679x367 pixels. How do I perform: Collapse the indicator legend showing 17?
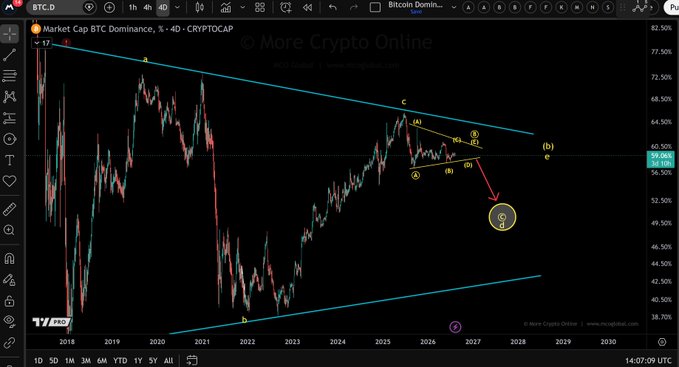click(x=42, y=43)
